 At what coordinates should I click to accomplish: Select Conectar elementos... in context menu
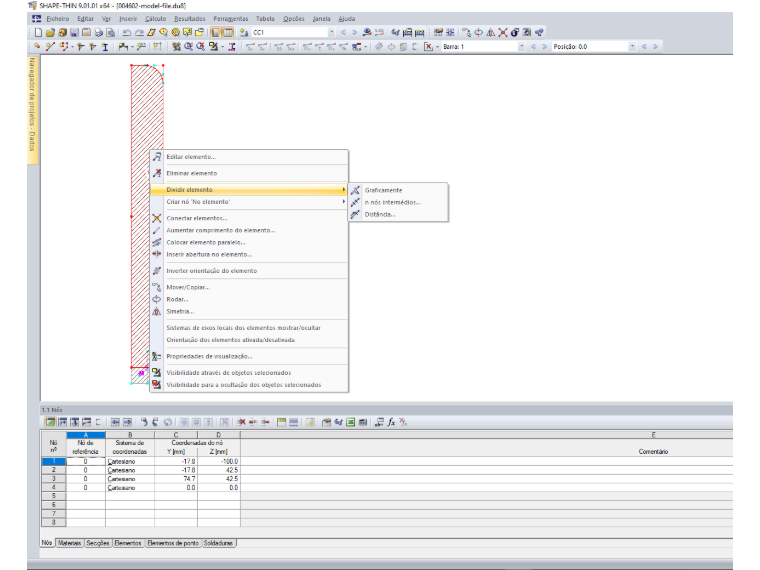tap(249, 218)
